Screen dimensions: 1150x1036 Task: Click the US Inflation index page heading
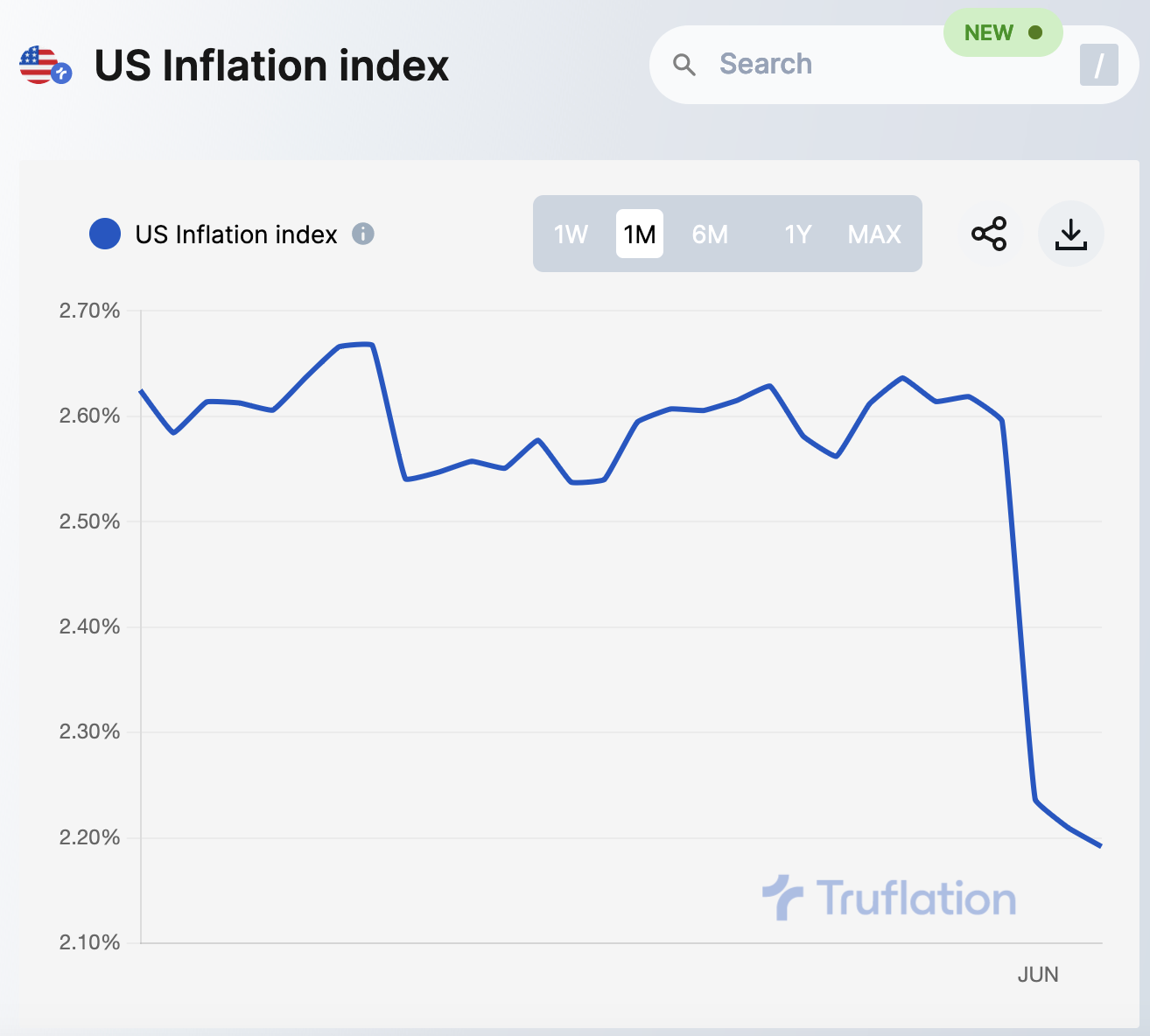click(271, 66)
